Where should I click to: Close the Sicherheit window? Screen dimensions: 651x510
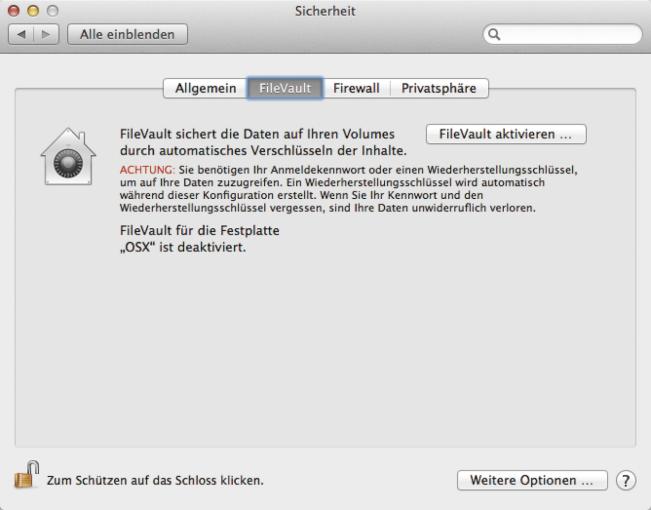14,11
